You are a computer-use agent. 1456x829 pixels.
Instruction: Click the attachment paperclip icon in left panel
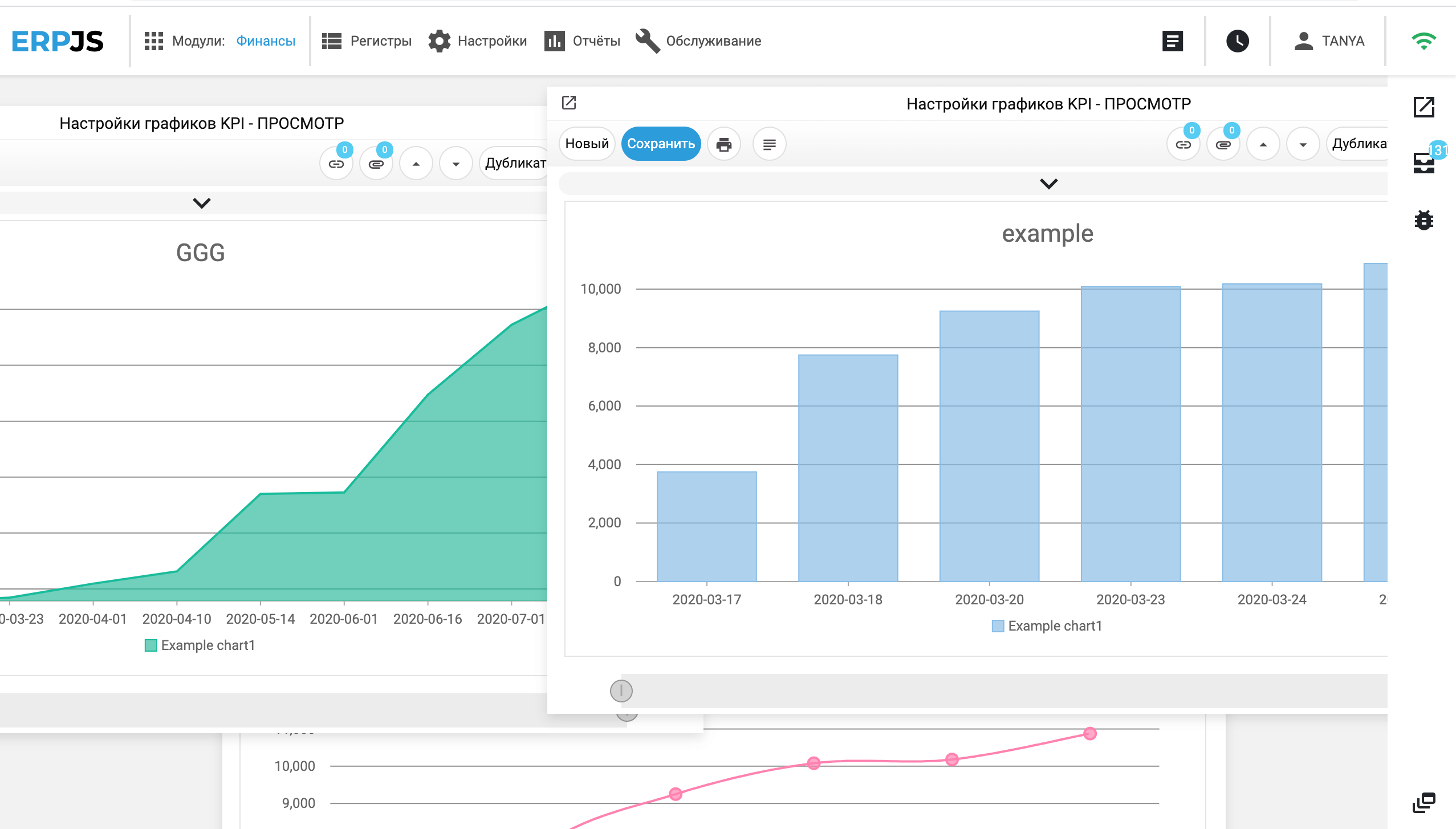click(376, 164)
